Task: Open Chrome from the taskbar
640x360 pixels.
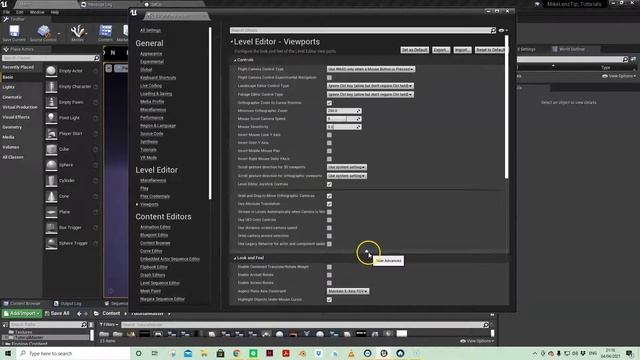Action: [237, 353]
